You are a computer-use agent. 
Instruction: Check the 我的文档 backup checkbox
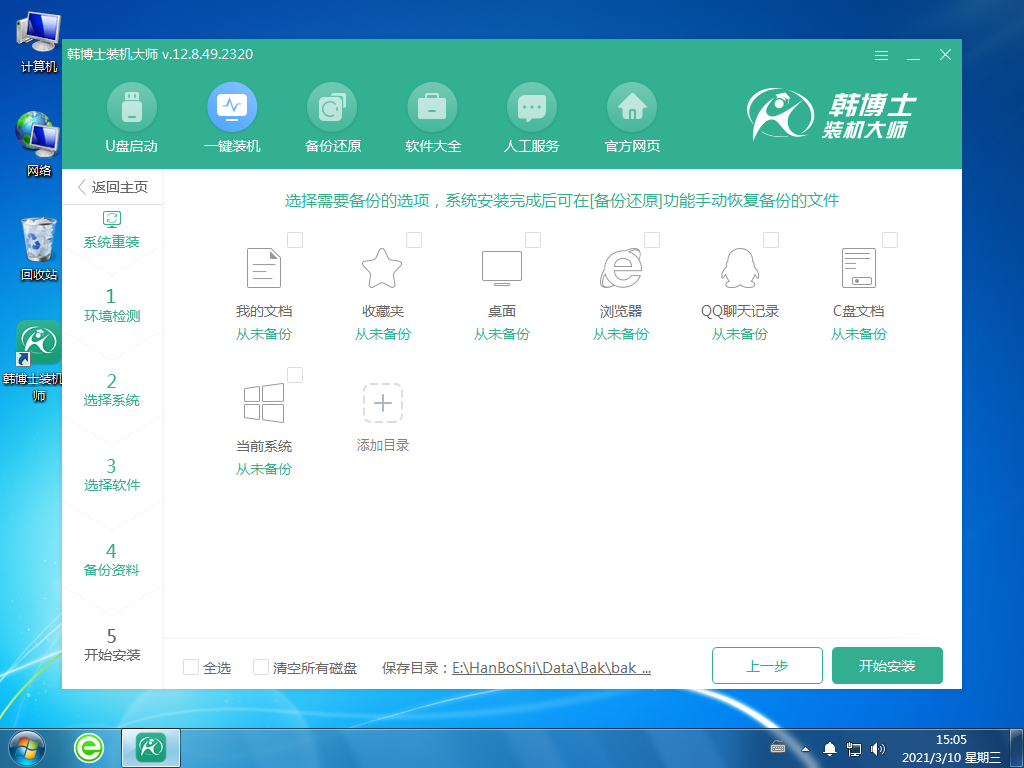[295, 240]
